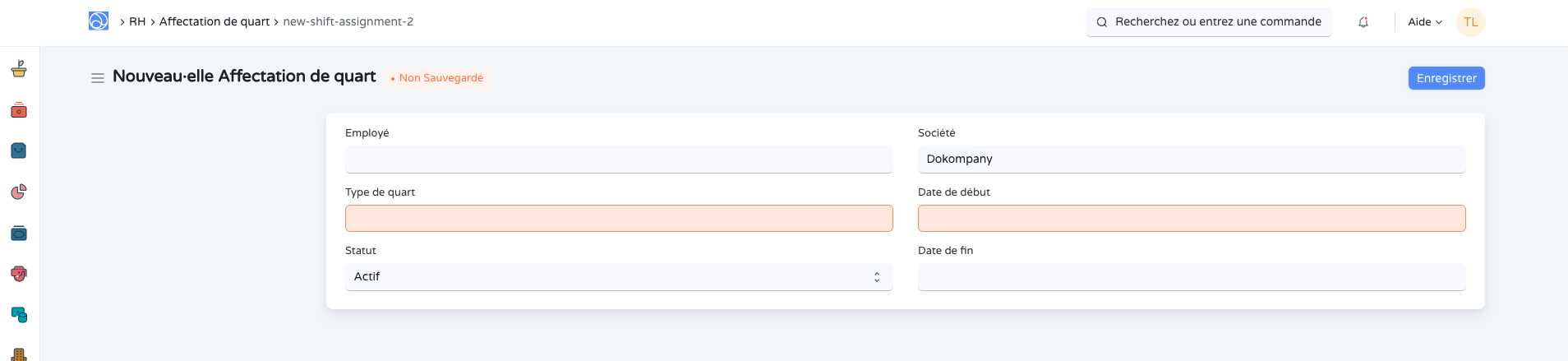Focus the search command bar
Screen dimensions: 1568x361
1208,22
